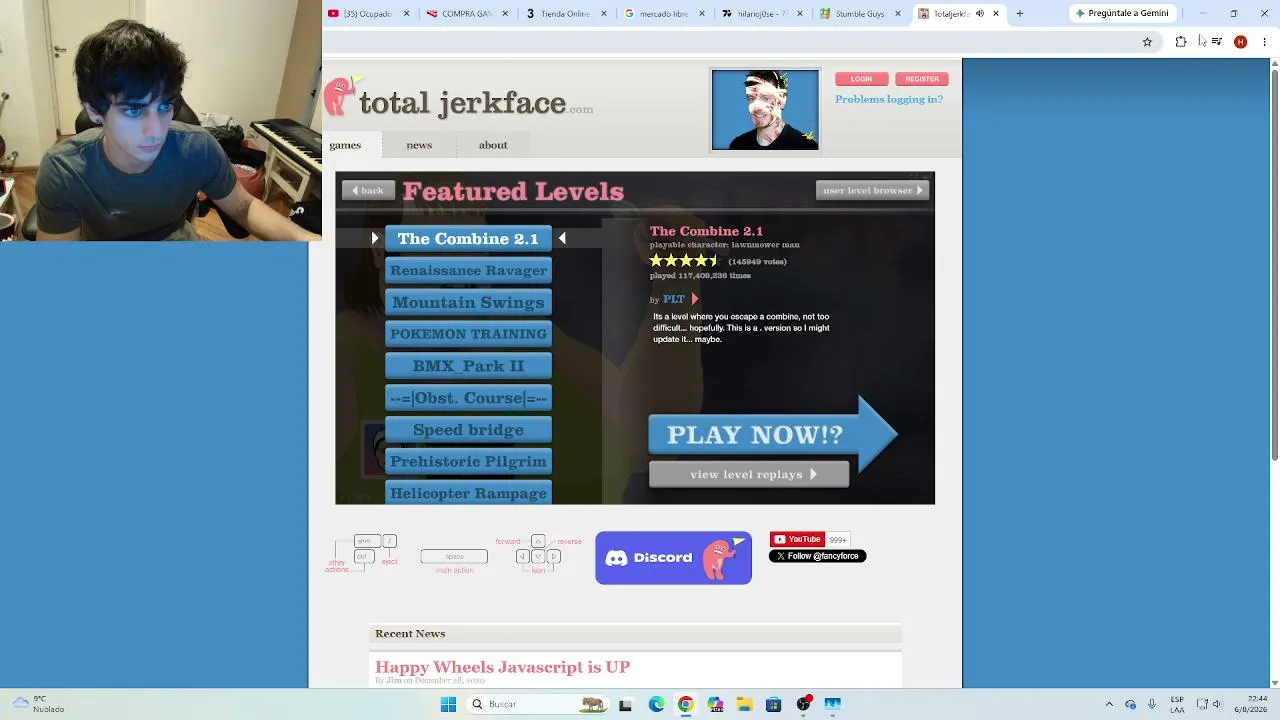Image resolution: width=1280 pixels, height=720 pixels.
Task: Open the Problems logging in link
Action: pos(889,99)
